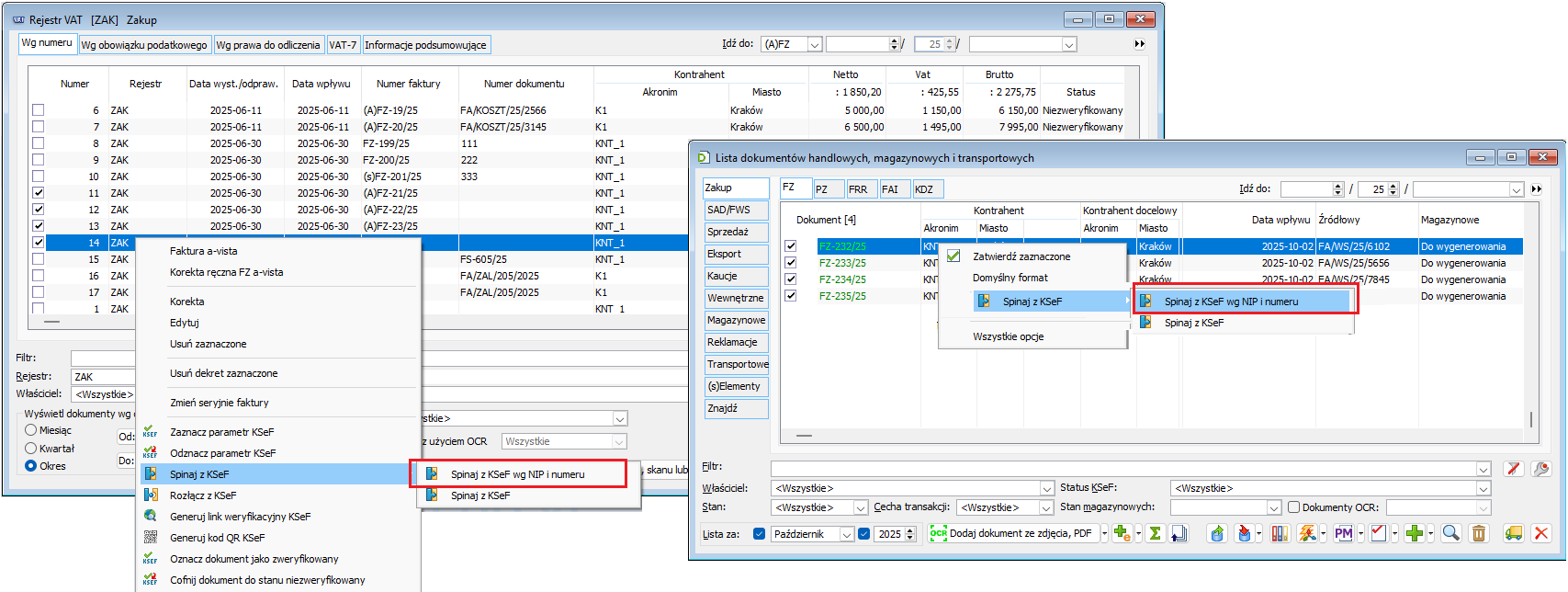The height and width of the screenshot is (592, 1568).
Task: Click the year 2025 stepper field
Action: 889,534
